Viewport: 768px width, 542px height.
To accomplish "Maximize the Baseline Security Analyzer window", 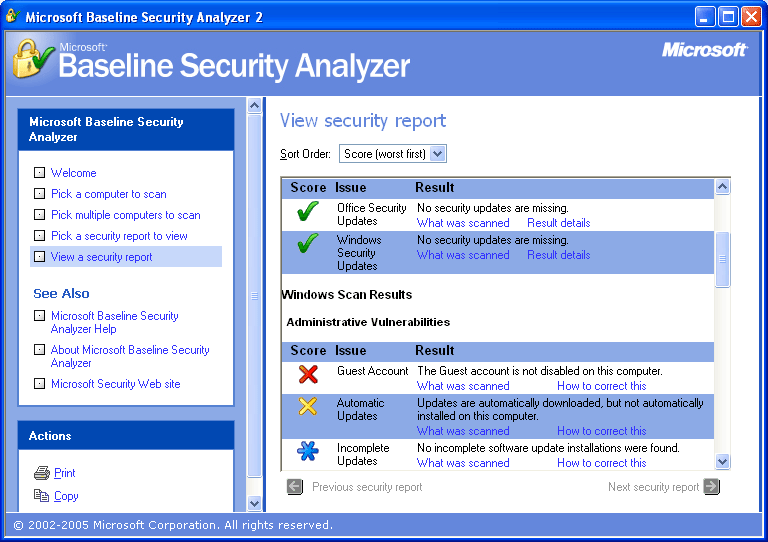I will [x=728, y=17].
